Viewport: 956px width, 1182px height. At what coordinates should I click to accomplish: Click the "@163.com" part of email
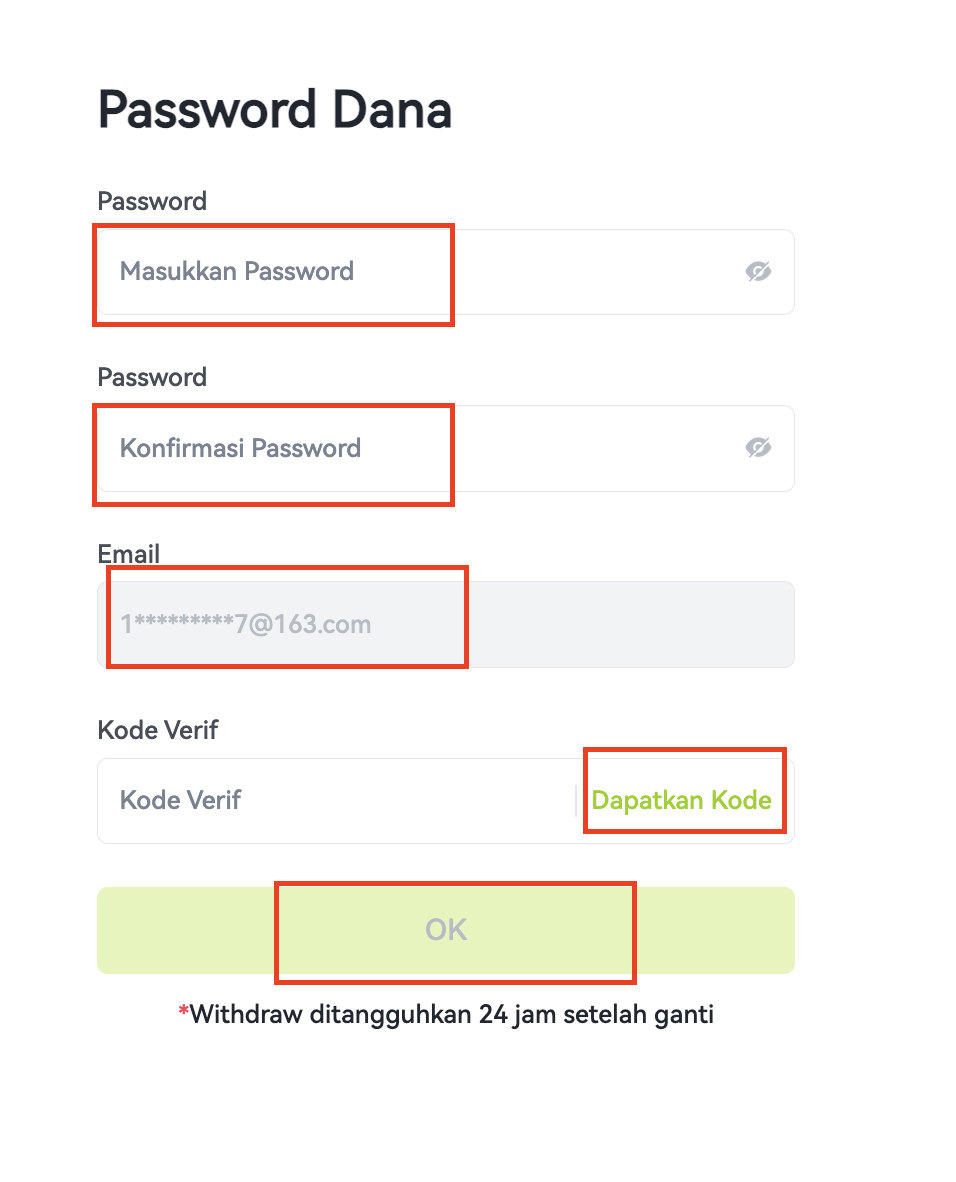point(310,624)
